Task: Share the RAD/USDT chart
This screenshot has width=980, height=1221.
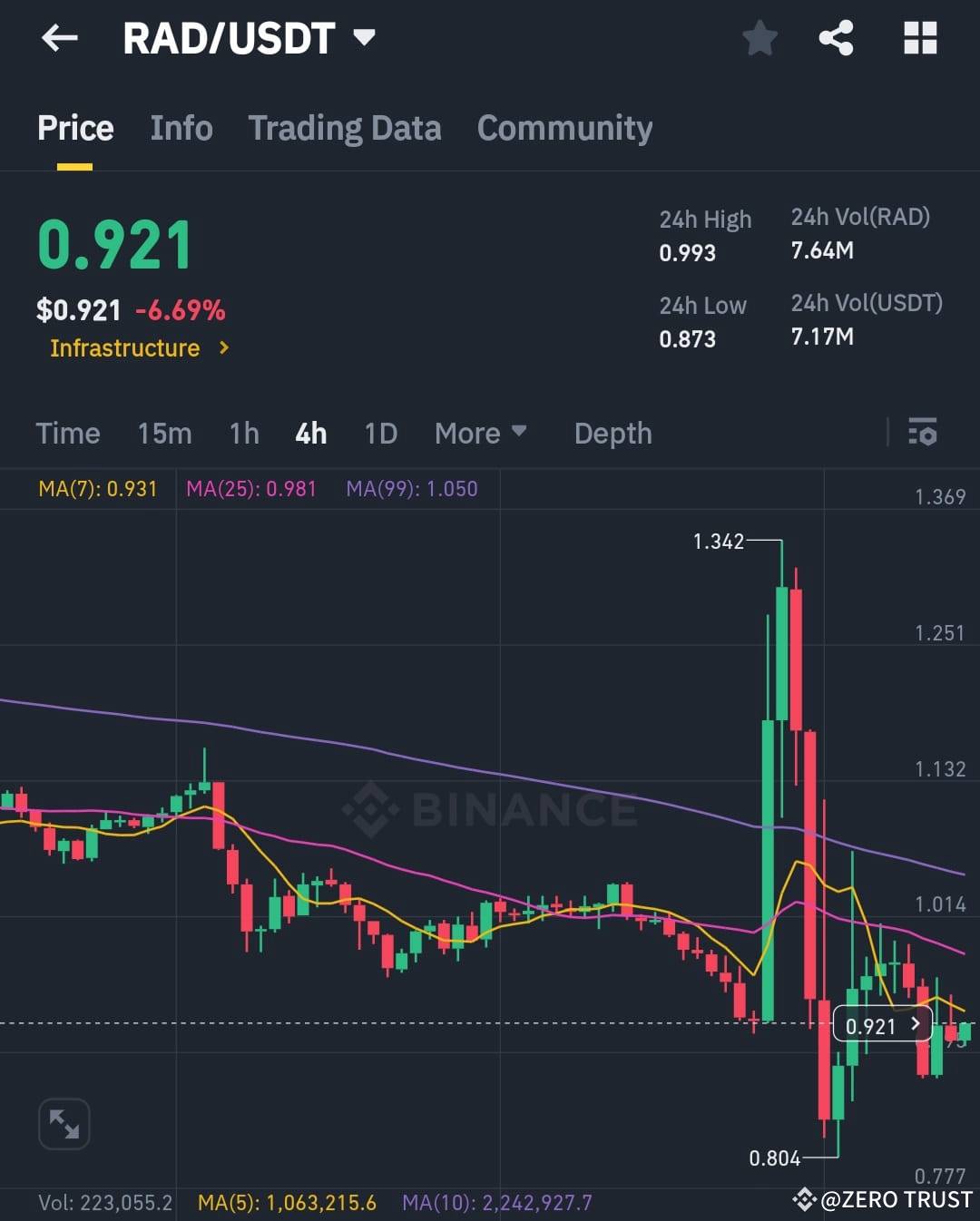Action: (x=836, y=38)
